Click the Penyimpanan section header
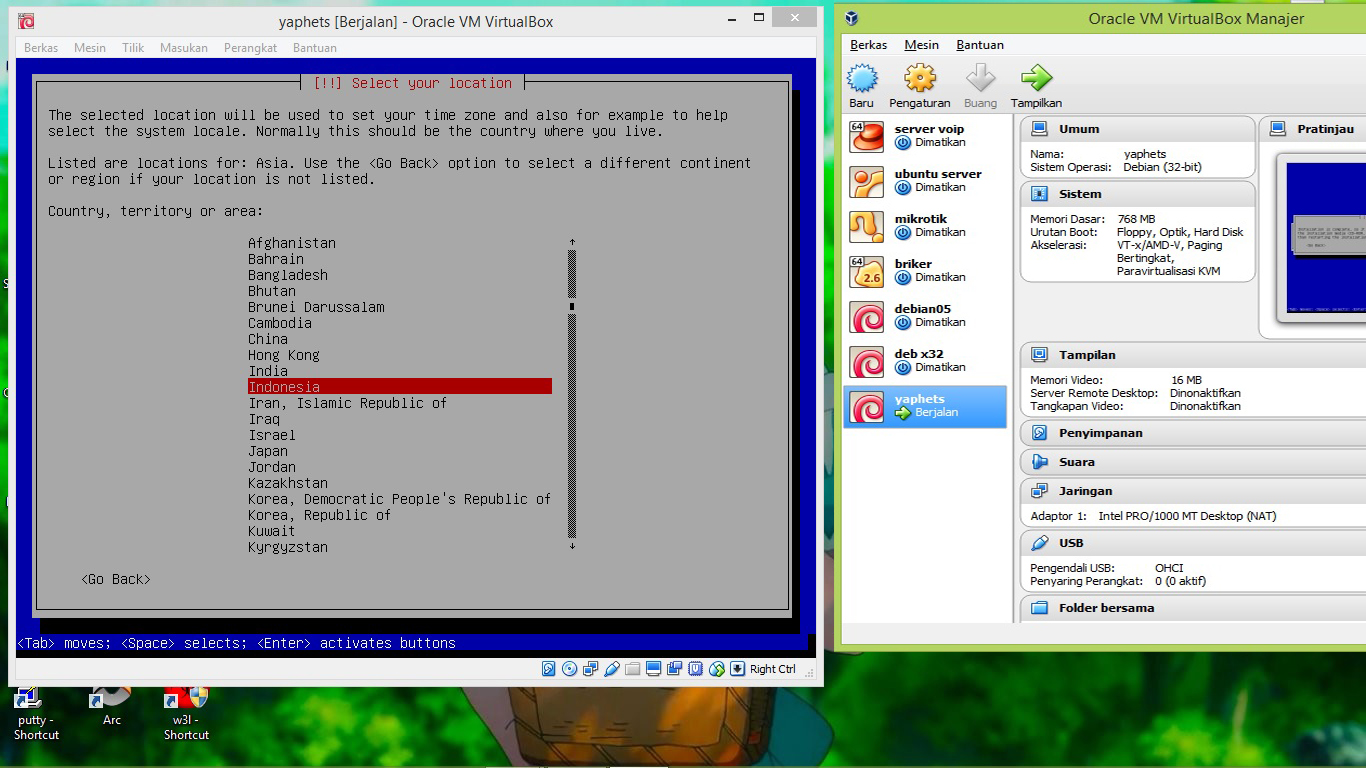Viewport: 1366px width, 768px height. [x=1194, y=433]
